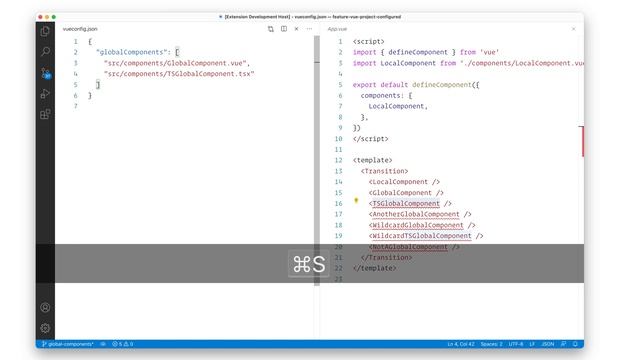Open the Search view in activity bar
The height and width of the screenshot is (360, 640).
coord(45,52)
